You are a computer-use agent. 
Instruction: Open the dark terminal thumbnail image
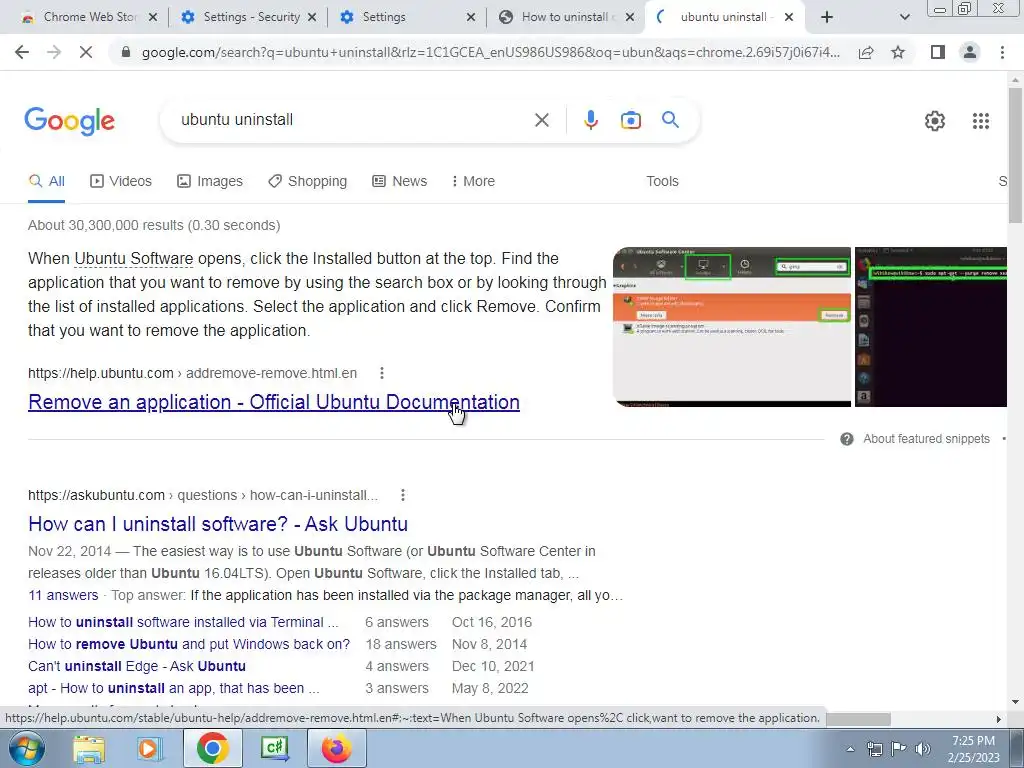931,327
